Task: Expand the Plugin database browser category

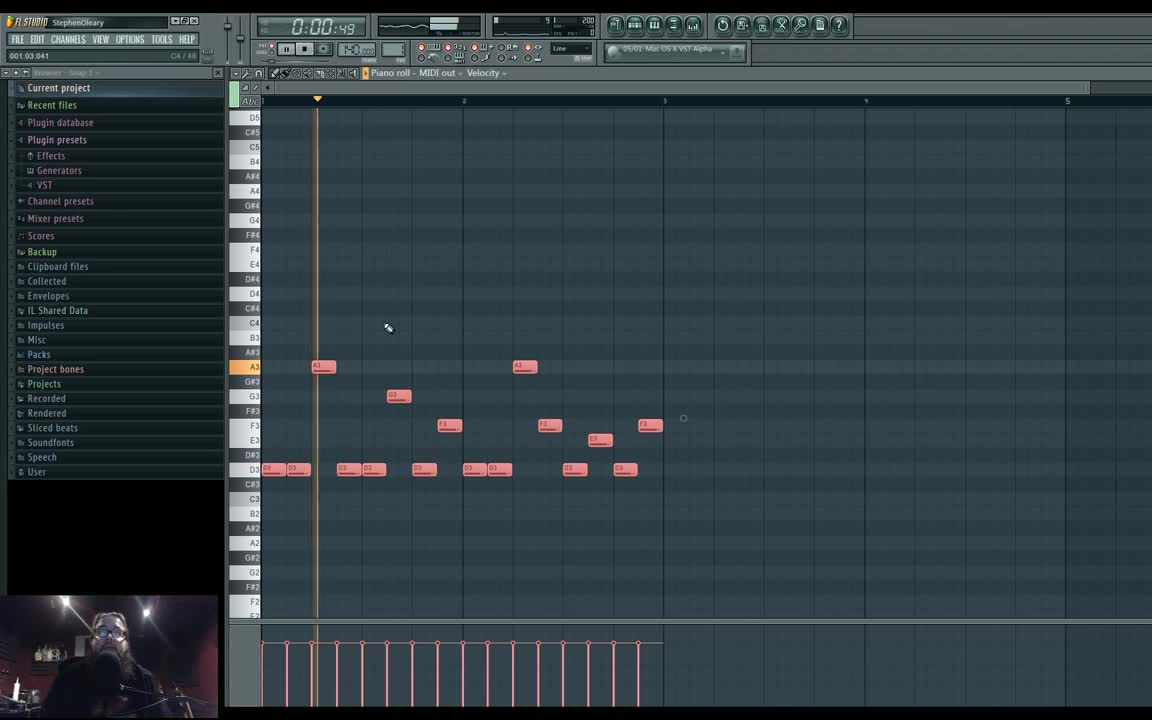Action: coord(60,122)
